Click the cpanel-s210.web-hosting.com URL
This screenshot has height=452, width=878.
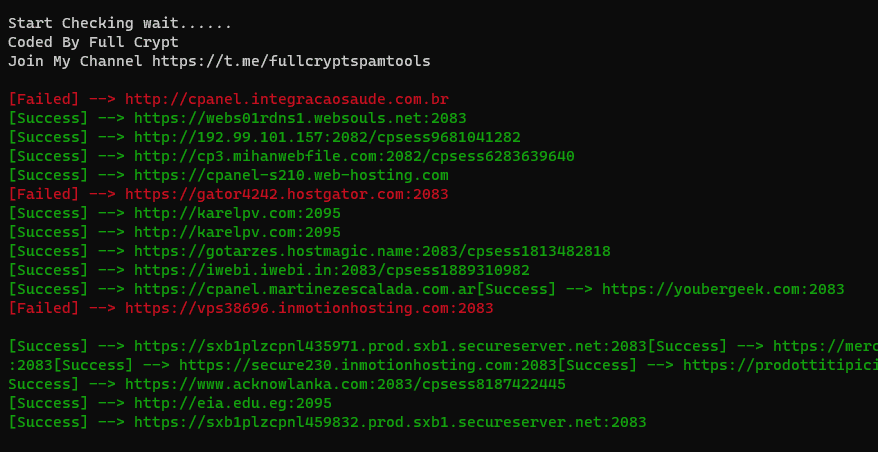[291, 175]
